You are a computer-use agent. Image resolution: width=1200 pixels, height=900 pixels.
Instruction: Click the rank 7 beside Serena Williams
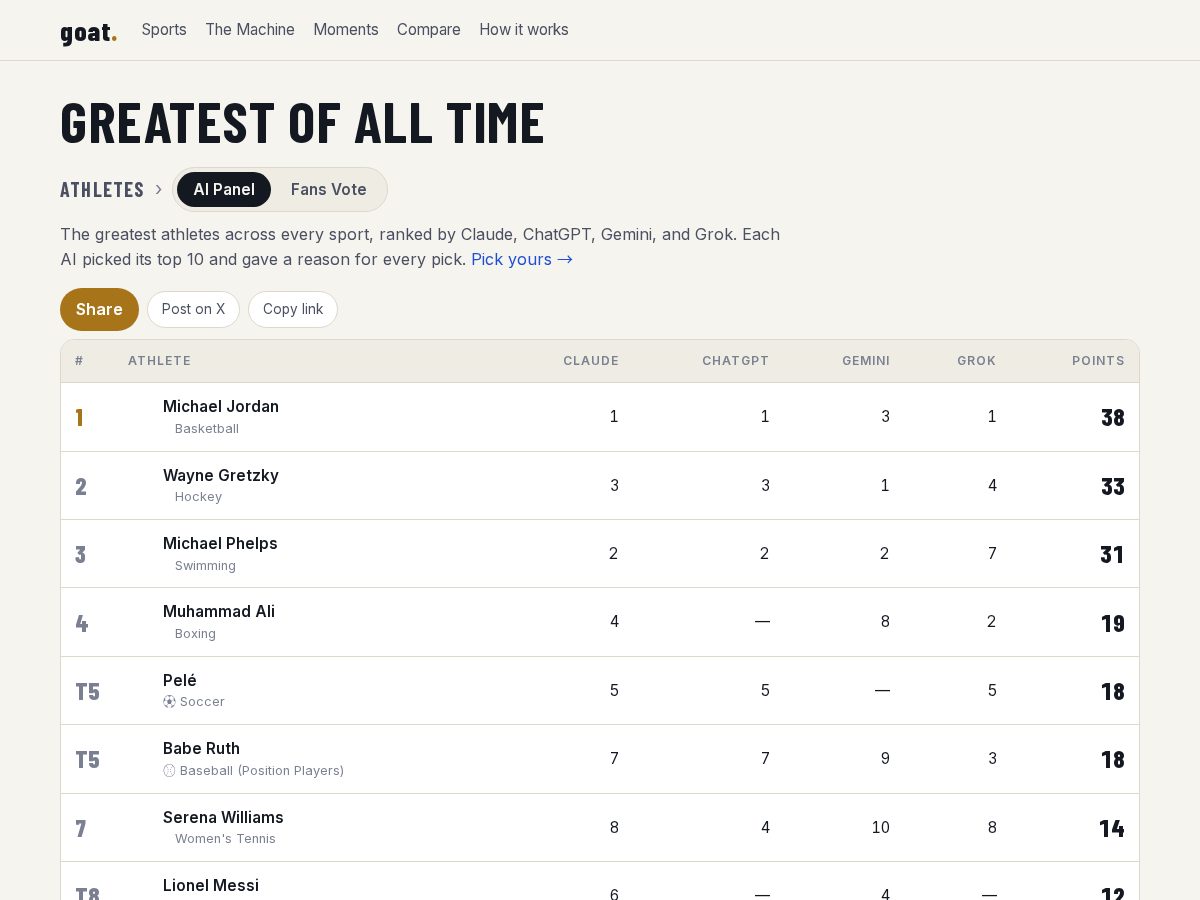pyautogui.click(x=81, y=829)
